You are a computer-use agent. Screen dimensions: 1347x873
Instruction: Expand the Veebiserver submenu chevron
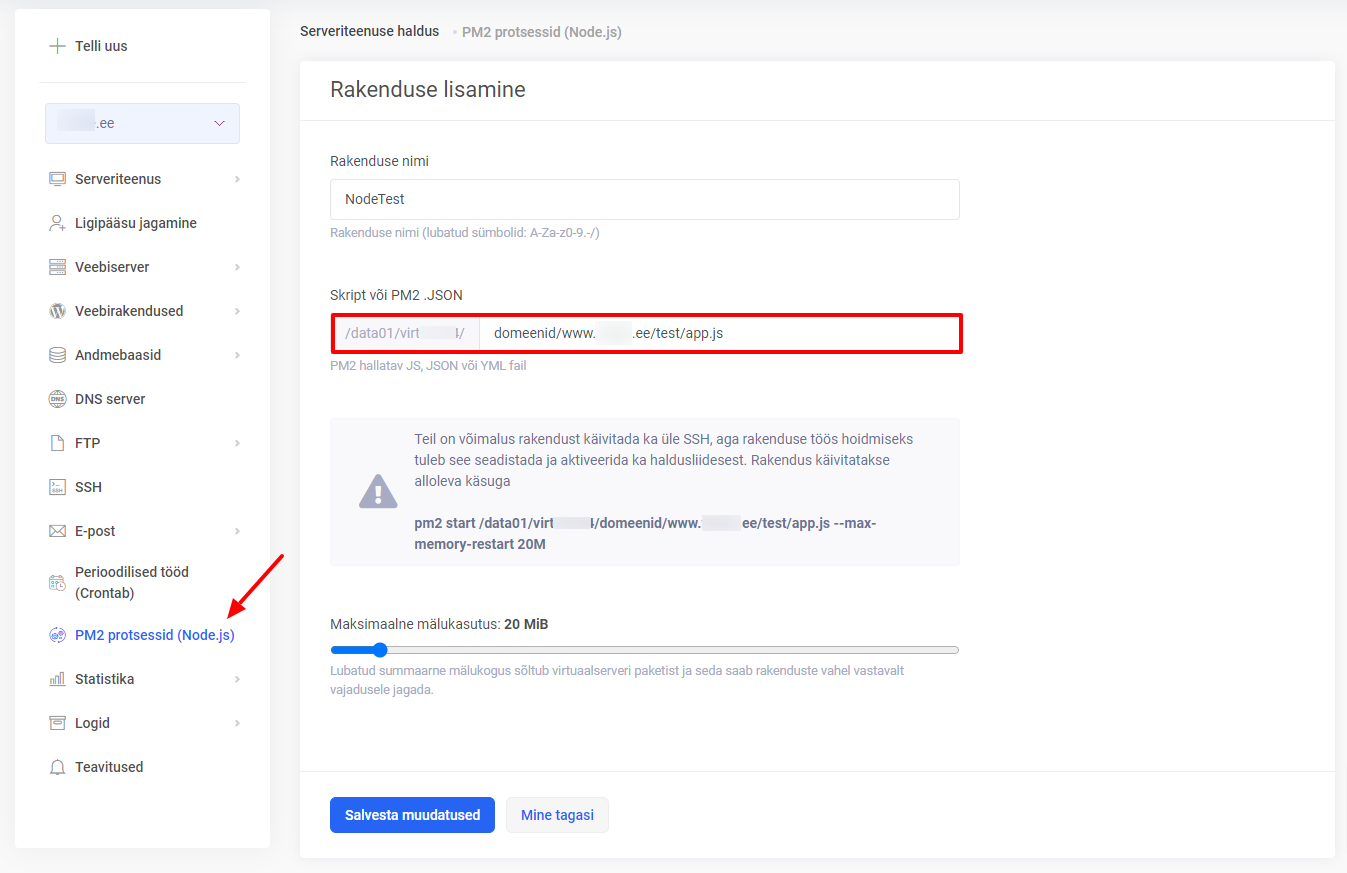tap(237, 267)
